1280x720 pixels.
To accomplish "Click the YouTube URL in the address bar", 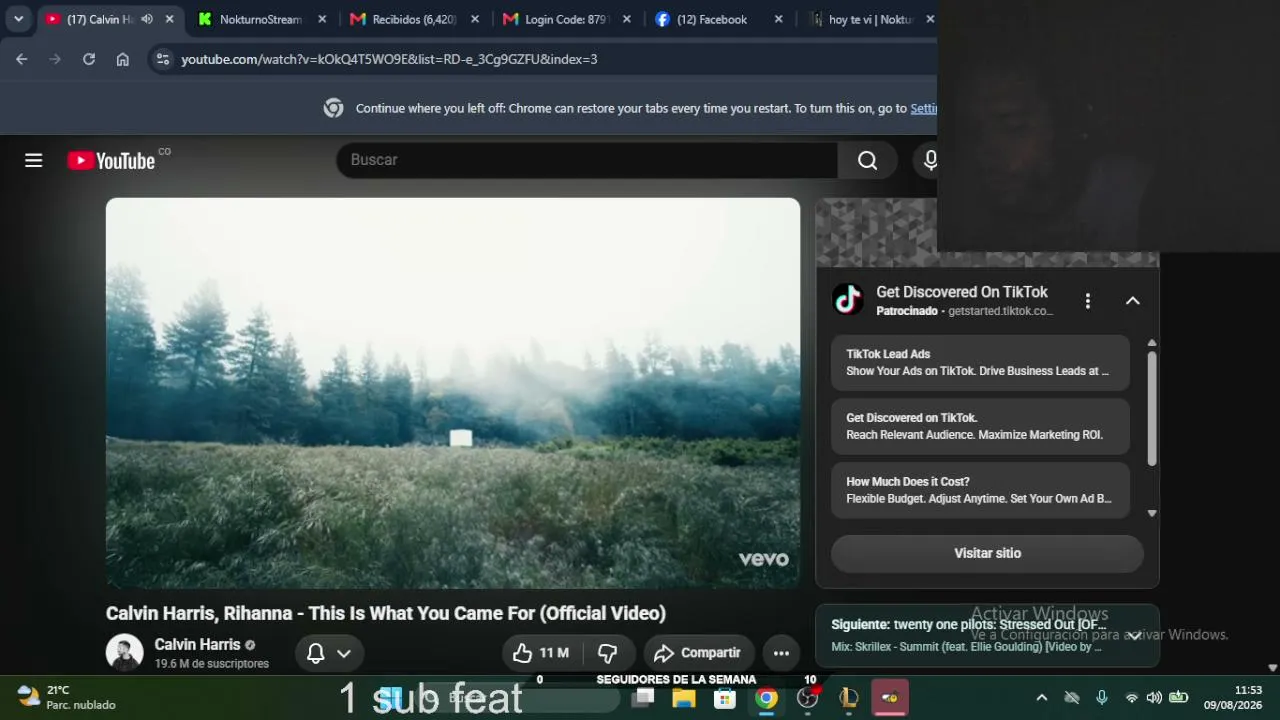I will [389, 59].
